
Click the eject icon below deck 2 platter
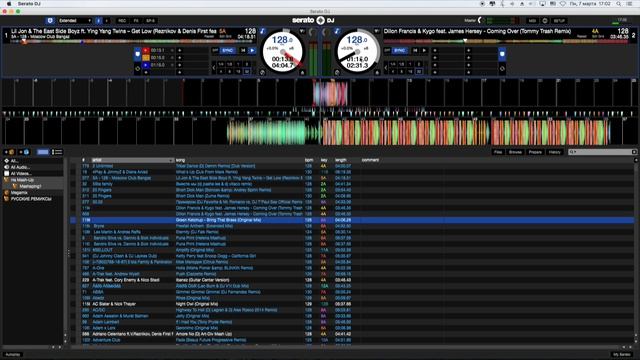(x=377, y=73)
